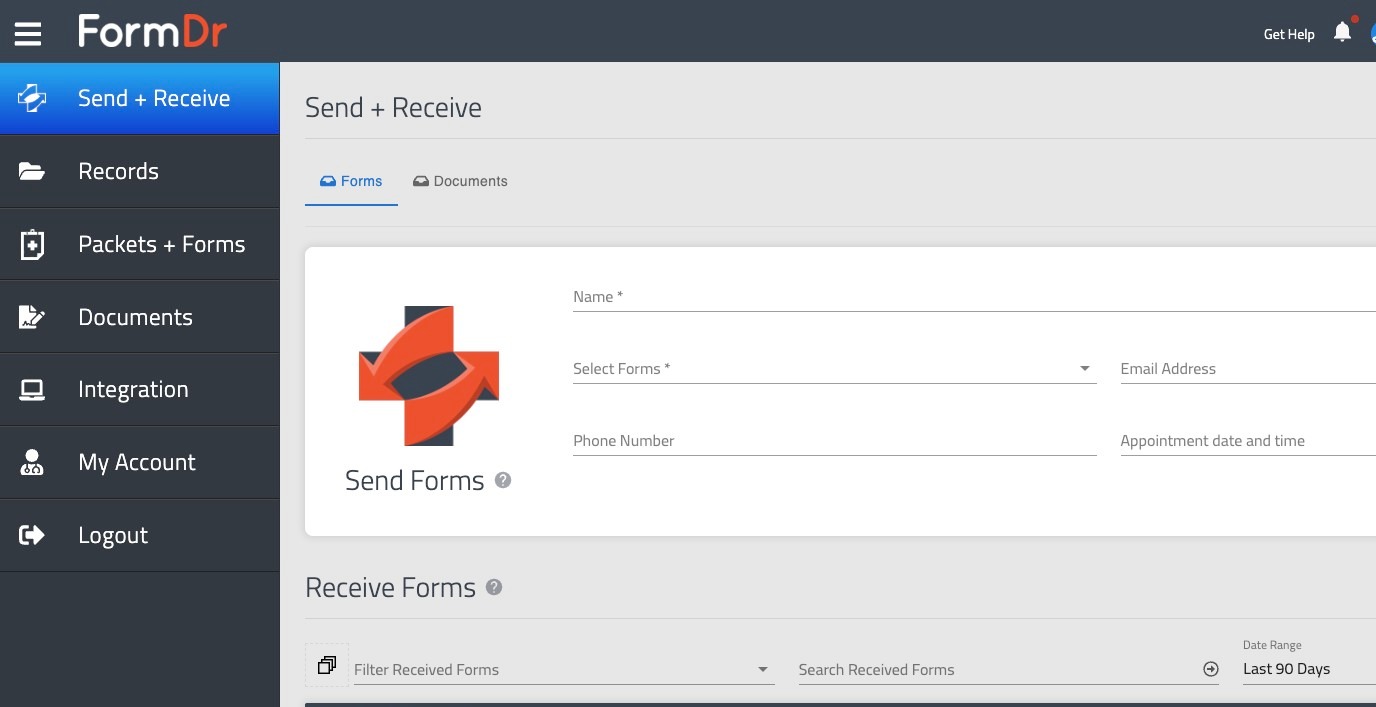Click the copy stack icon near filter
Screen dimensions: 1376x707
click(x=327, y=665)
